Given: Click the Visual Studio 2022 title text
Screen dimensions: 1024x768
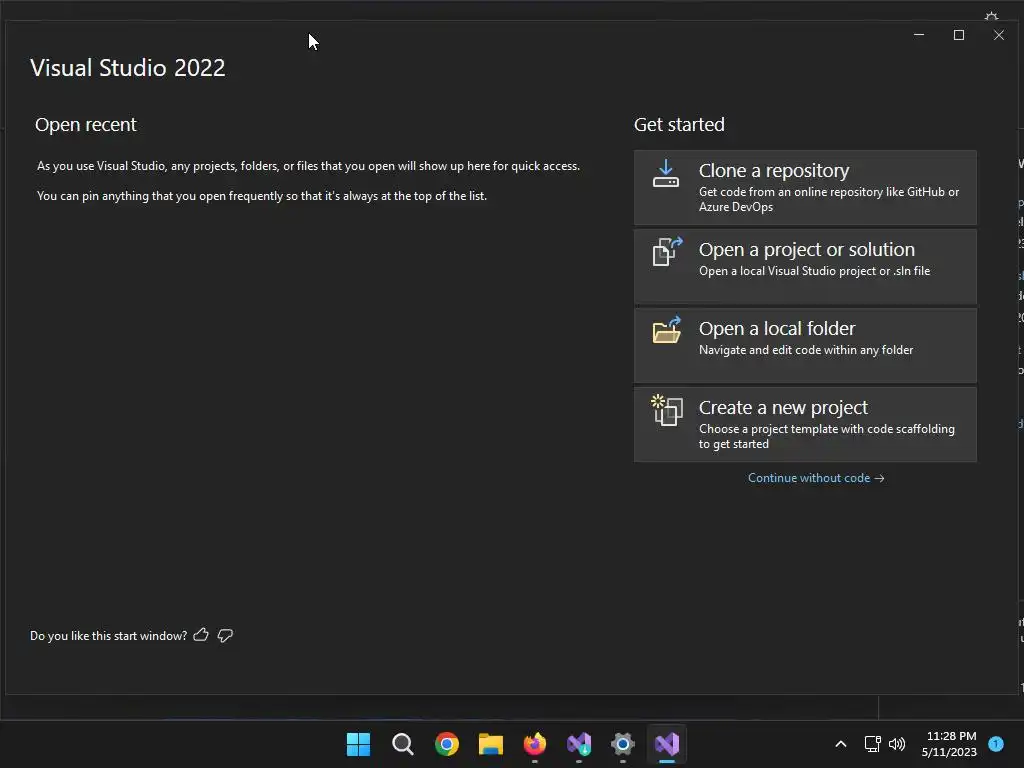Looking at the screenshot, I should tap(127, 68).
